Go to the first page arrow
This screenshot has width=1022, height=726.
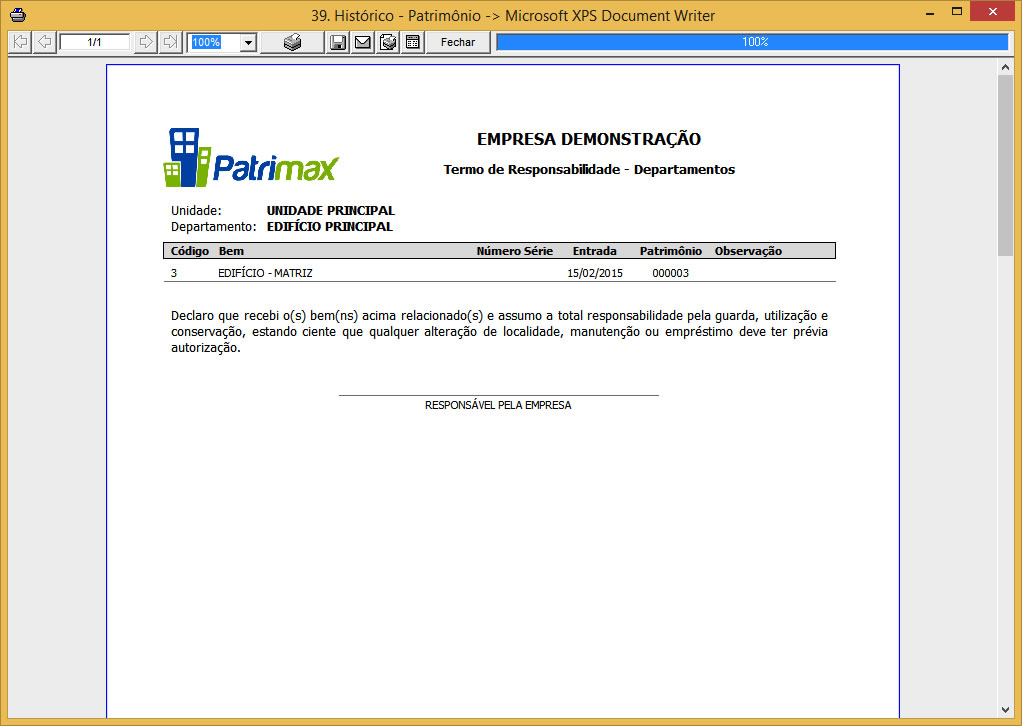tap(21, 42)
